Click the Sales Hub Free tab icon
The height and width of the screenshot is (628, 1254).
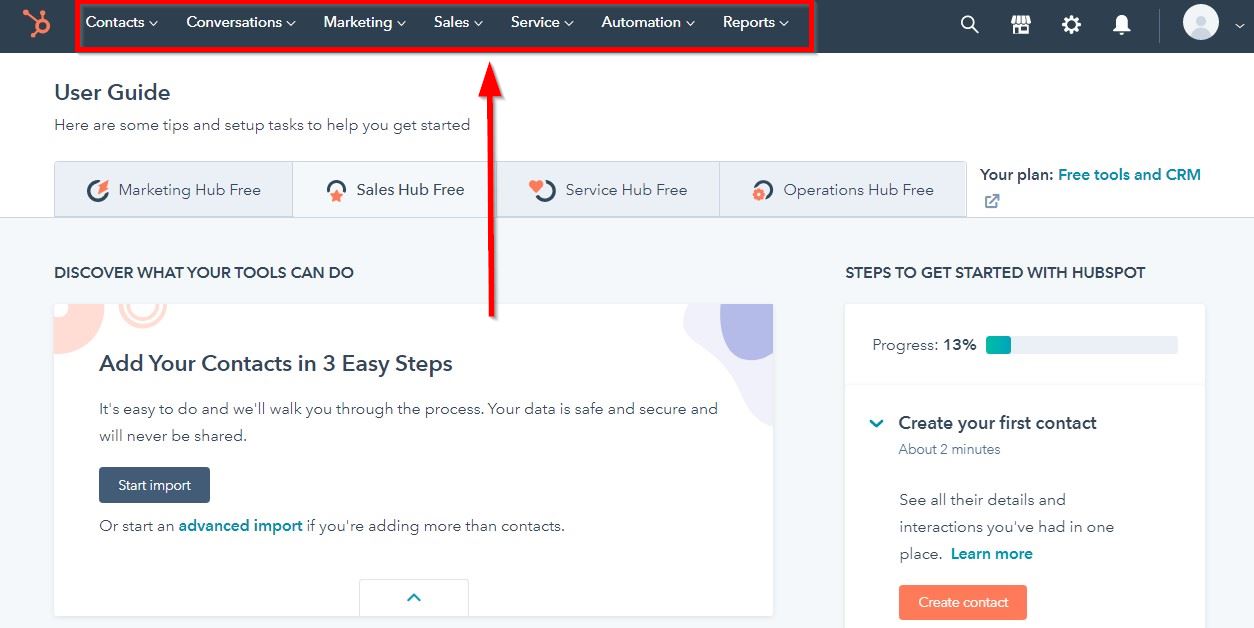tap(337, 191)
